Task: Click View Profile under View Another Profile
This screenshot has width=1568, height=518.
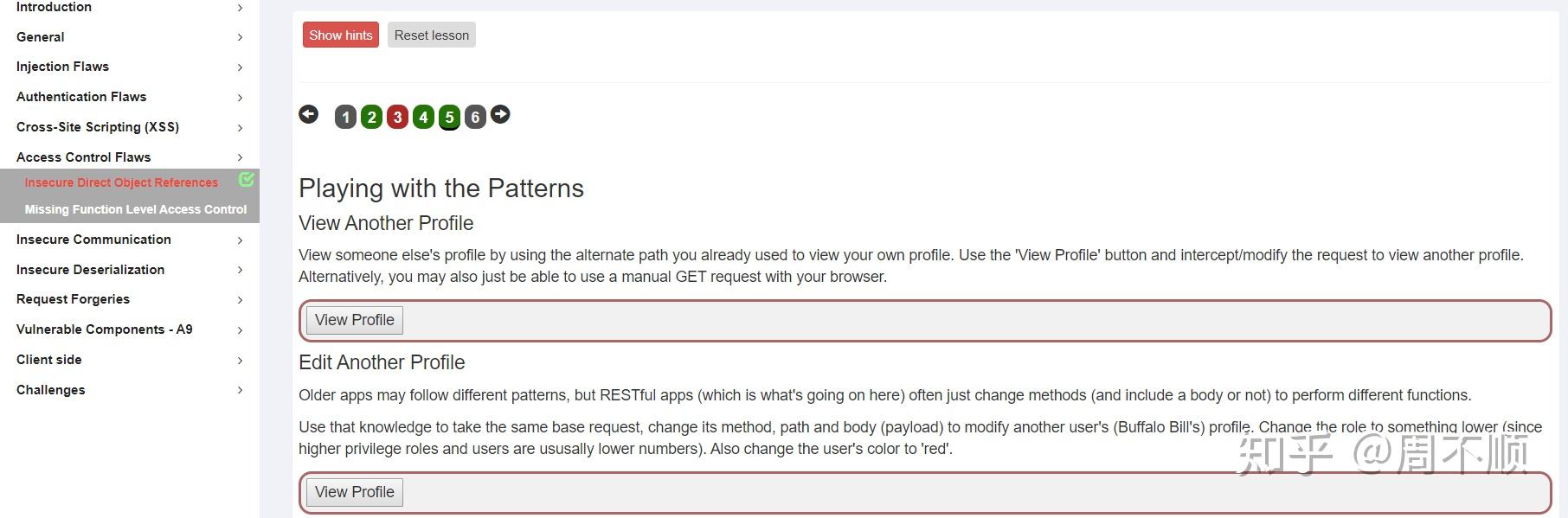Action: click(x=354, y=319)
